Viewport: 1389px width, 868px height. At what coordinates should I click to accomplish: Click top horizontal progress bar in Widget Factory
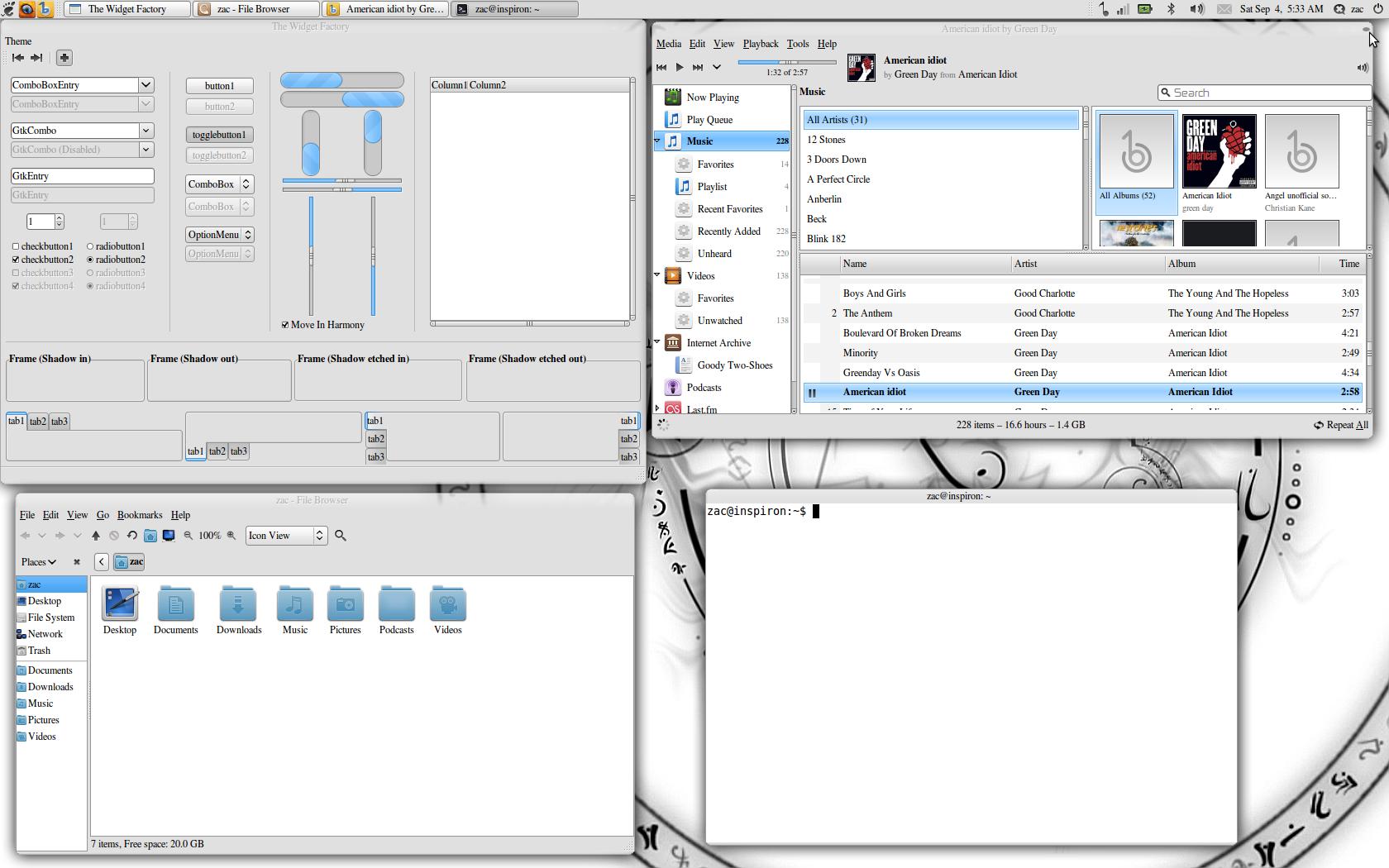[341, 80]
